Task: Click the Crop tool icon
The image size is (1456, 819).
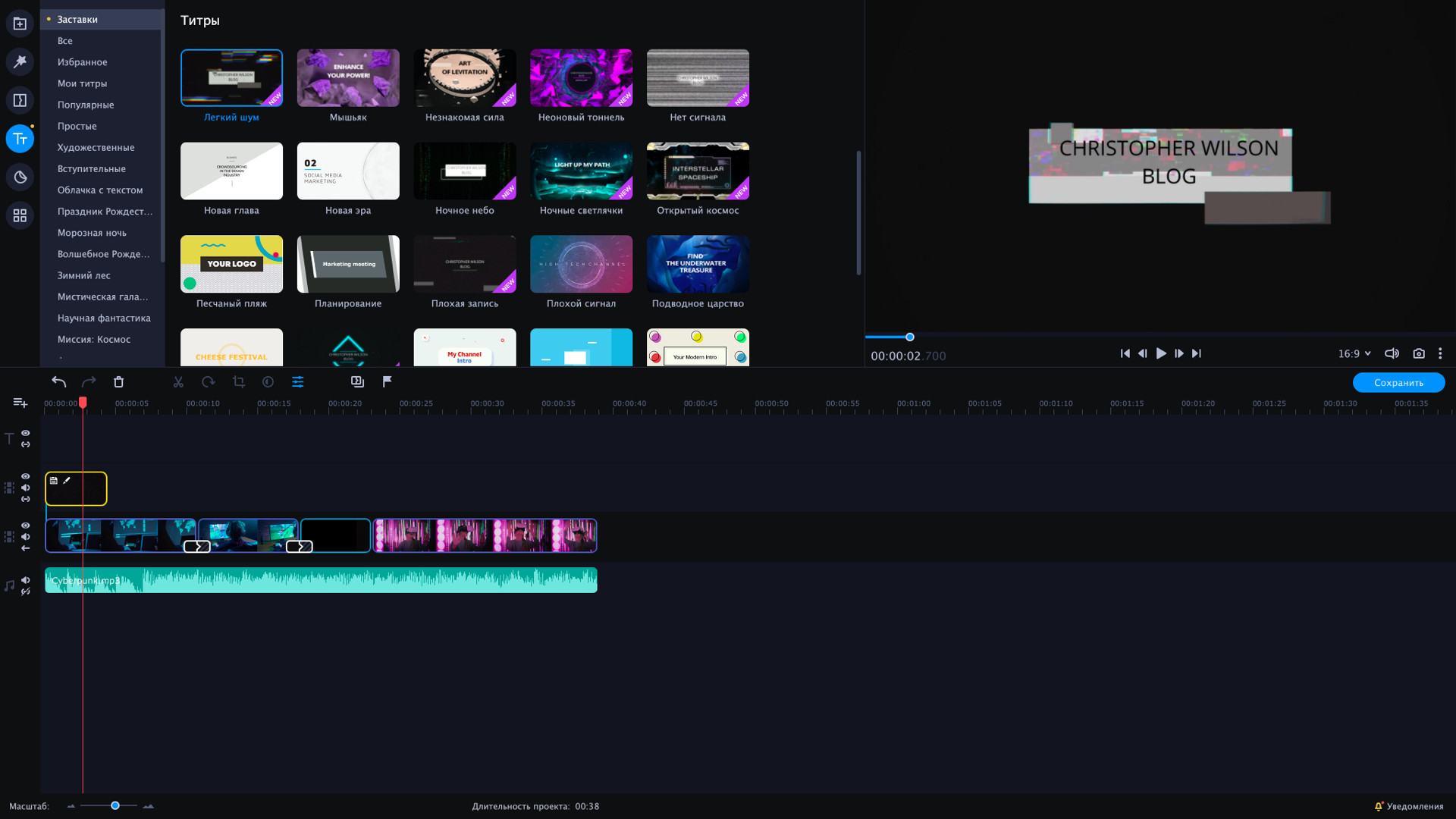Action: click(239, 382)
